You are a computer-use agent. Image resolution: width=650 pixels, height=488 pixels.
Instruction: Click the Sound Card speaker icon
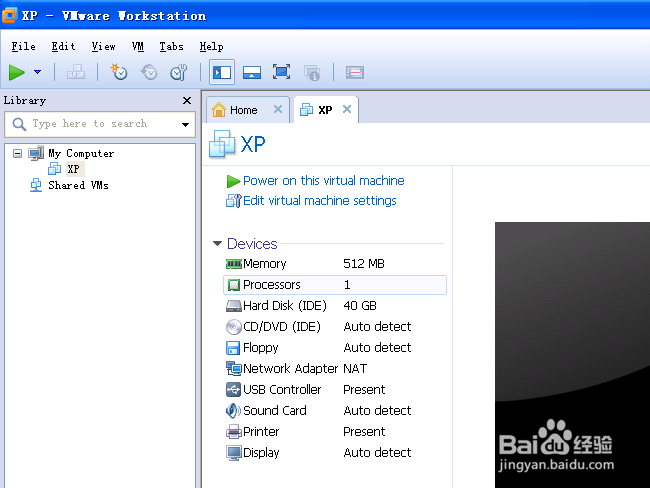pos(233,411)
